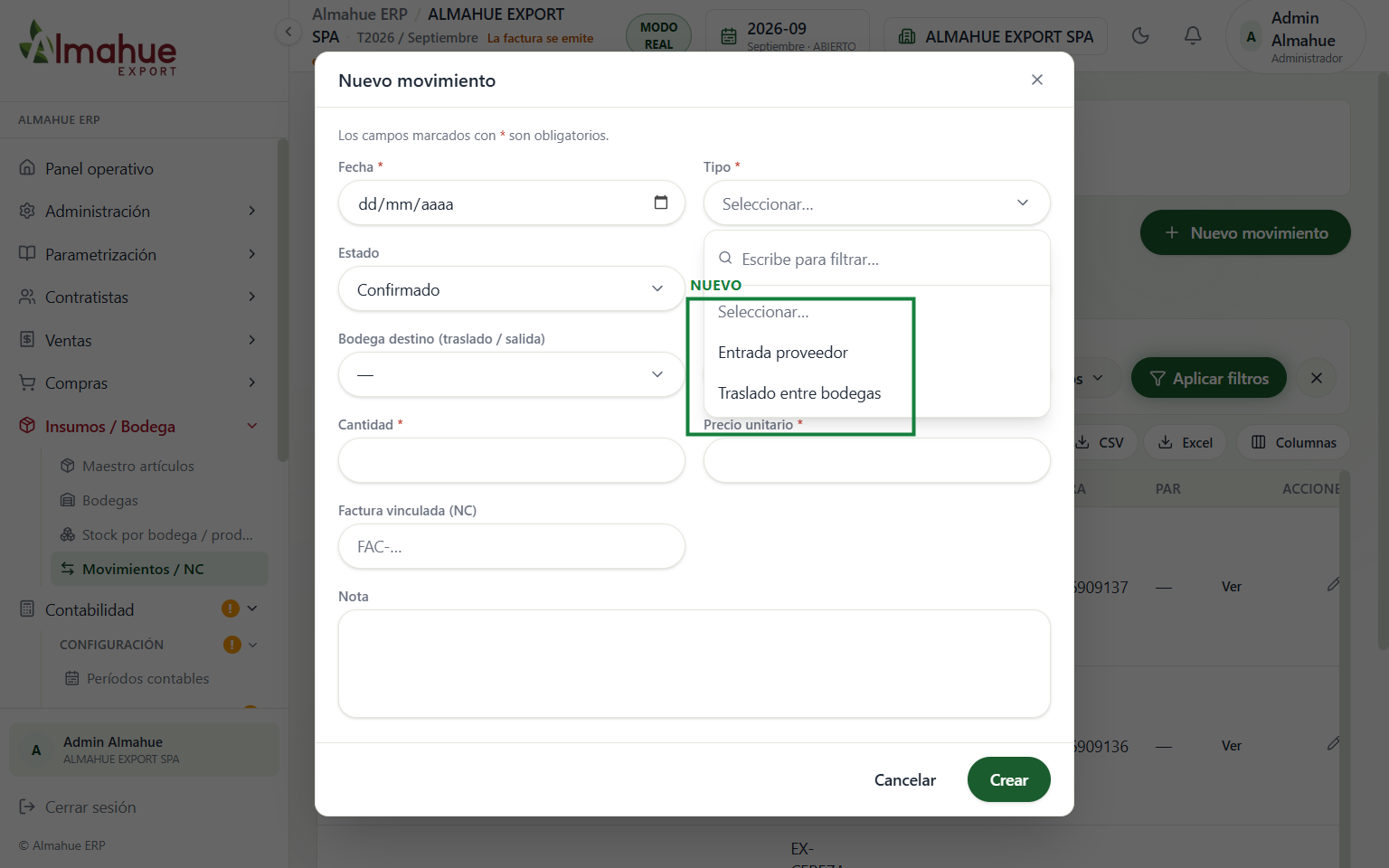Open Períodos contables in the sidebar

click(159, 678)
